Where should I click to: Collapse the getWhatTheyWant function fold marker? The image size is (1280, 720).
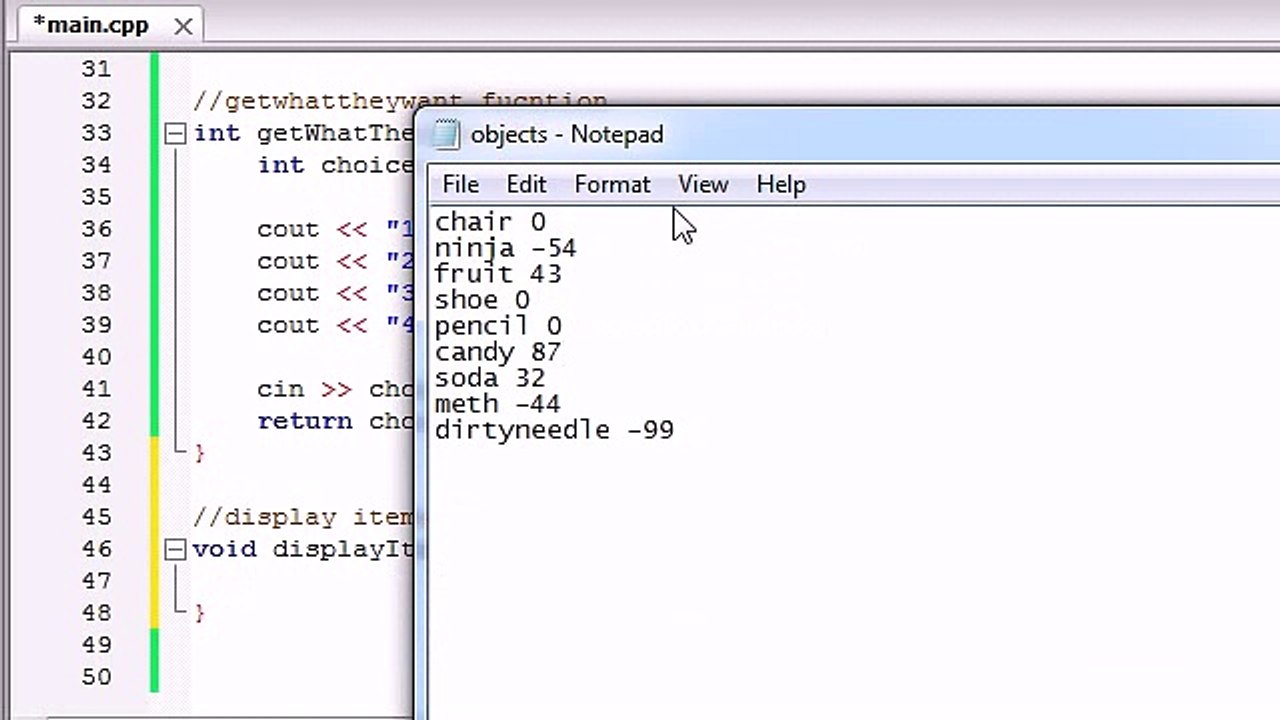[175, 133]
